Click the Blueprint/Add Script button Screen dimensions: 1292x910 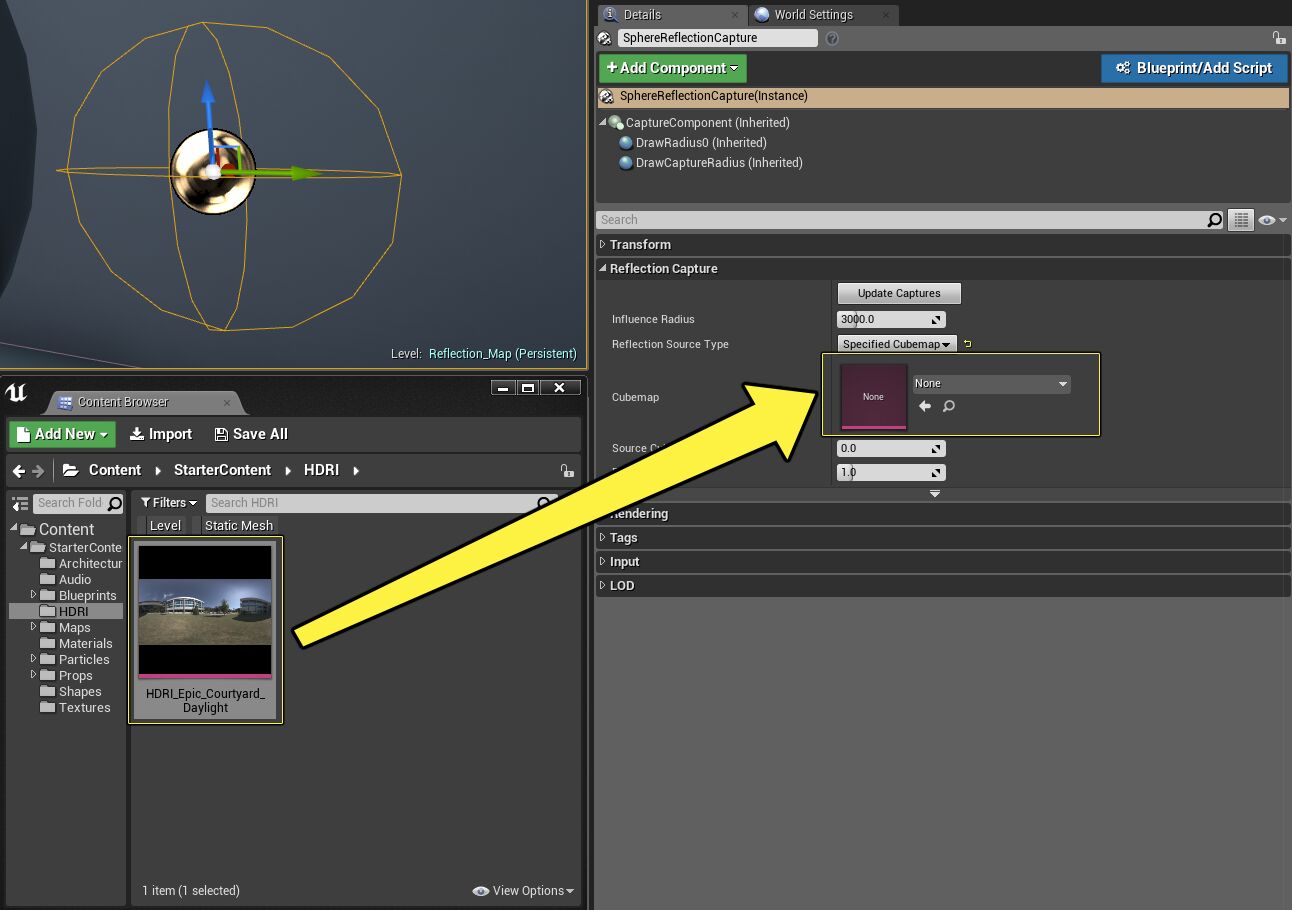click(x=1193, y=68)
